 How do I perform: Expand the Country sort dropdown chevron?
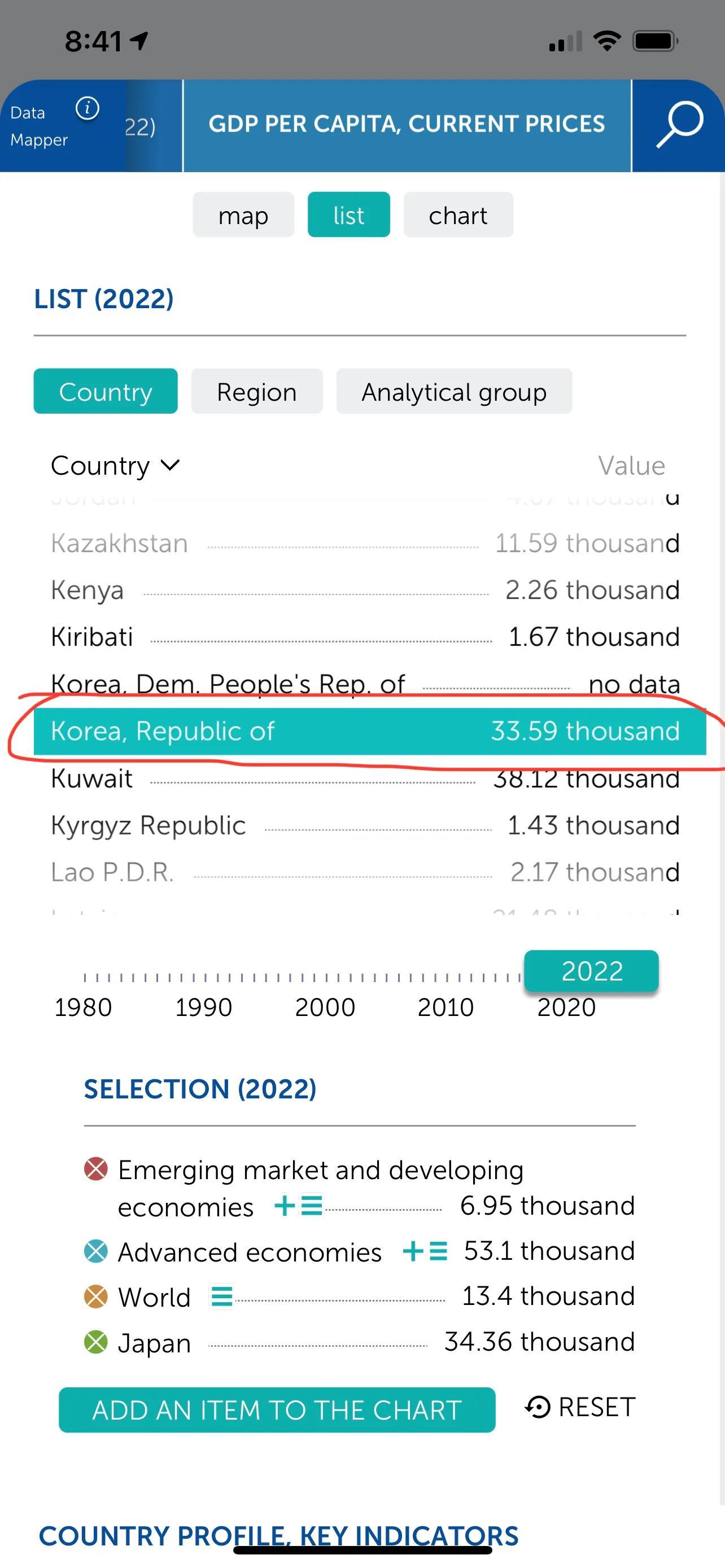[171, 466]
